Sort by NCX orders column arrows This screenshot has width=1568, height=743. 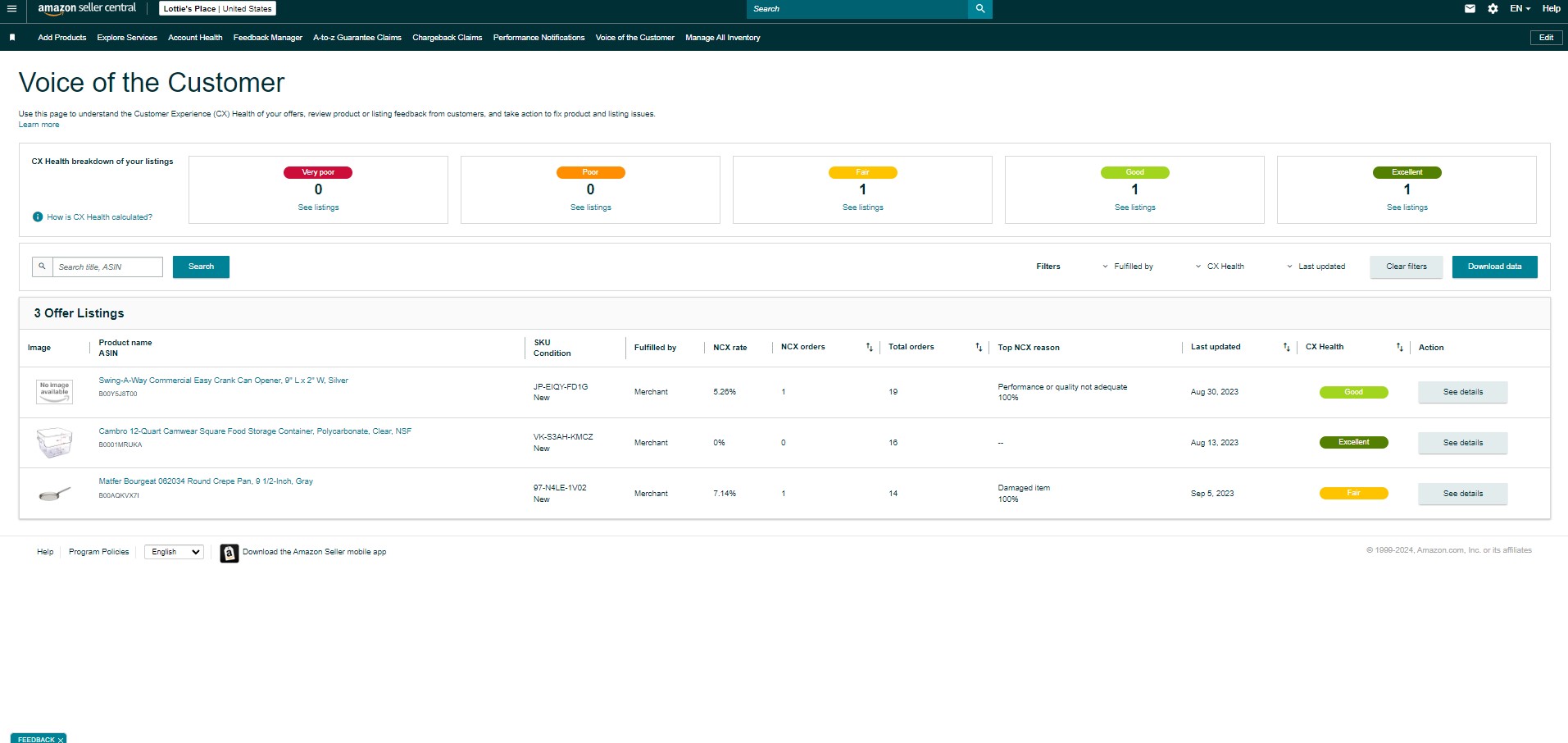(869, 347)
